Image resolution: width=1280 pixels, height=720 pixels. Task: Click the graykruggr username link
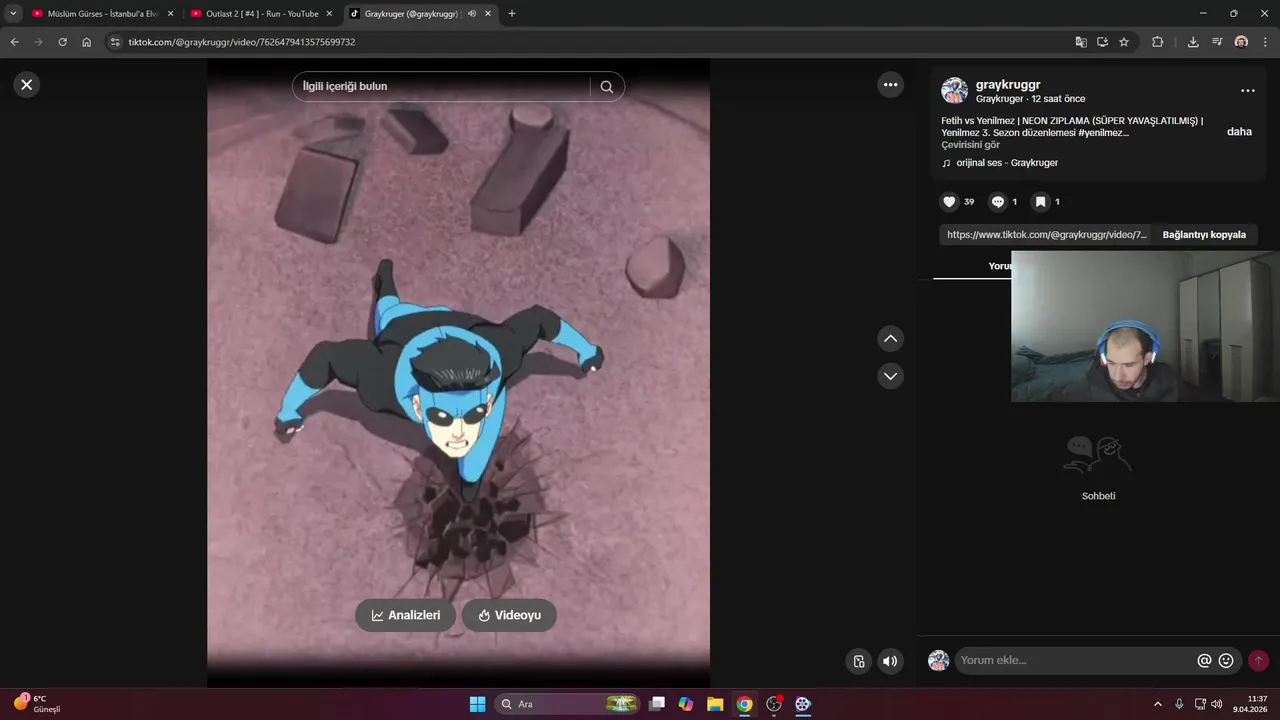tap(1008, 85)
